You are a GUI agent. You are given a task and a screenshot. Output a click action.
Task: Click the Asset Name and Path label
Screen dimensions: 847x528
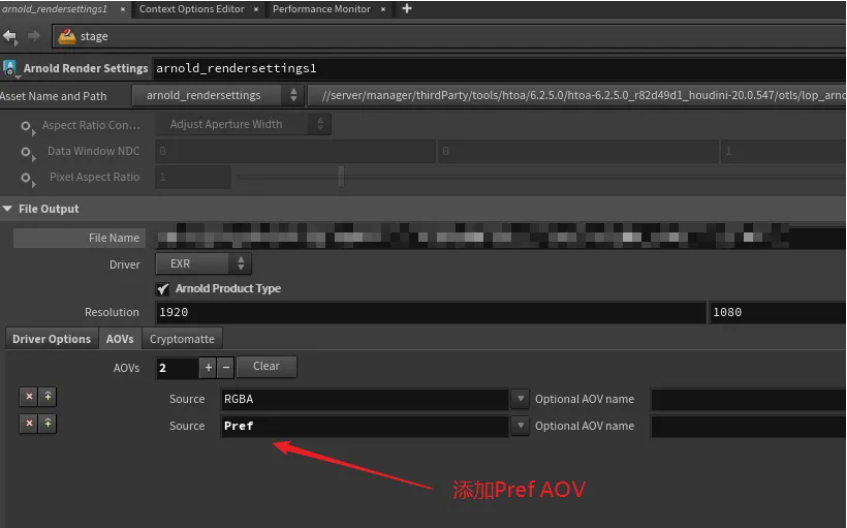[53, 96]
